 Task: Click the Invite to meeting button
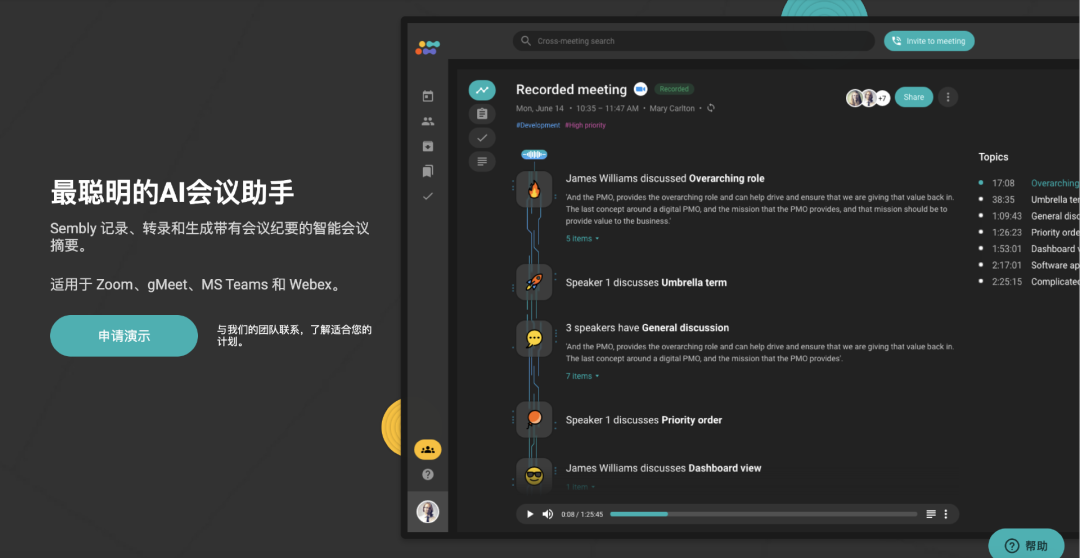929,41
